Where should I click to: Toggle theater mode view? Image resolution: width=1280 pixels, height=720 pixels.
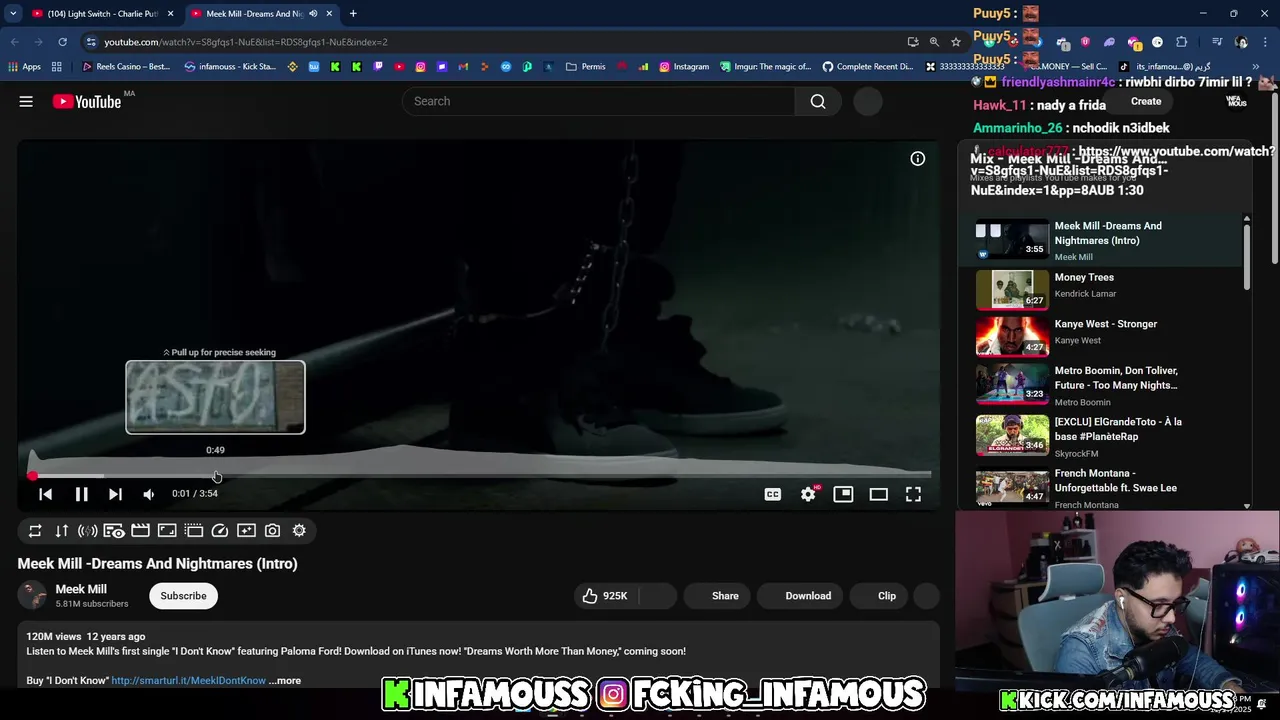[x=878, y=494]
